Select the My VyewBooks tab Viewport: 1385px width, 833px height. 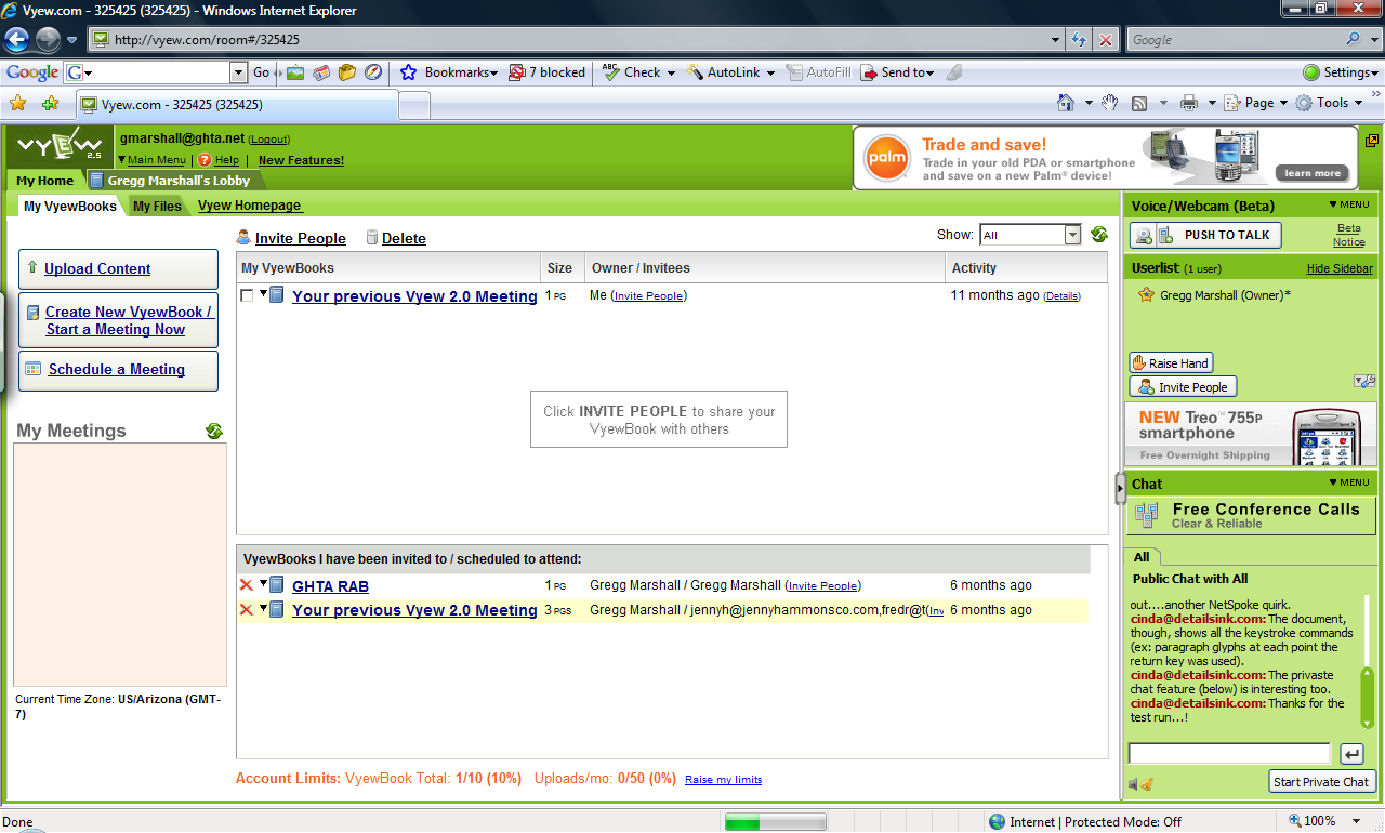70,206
